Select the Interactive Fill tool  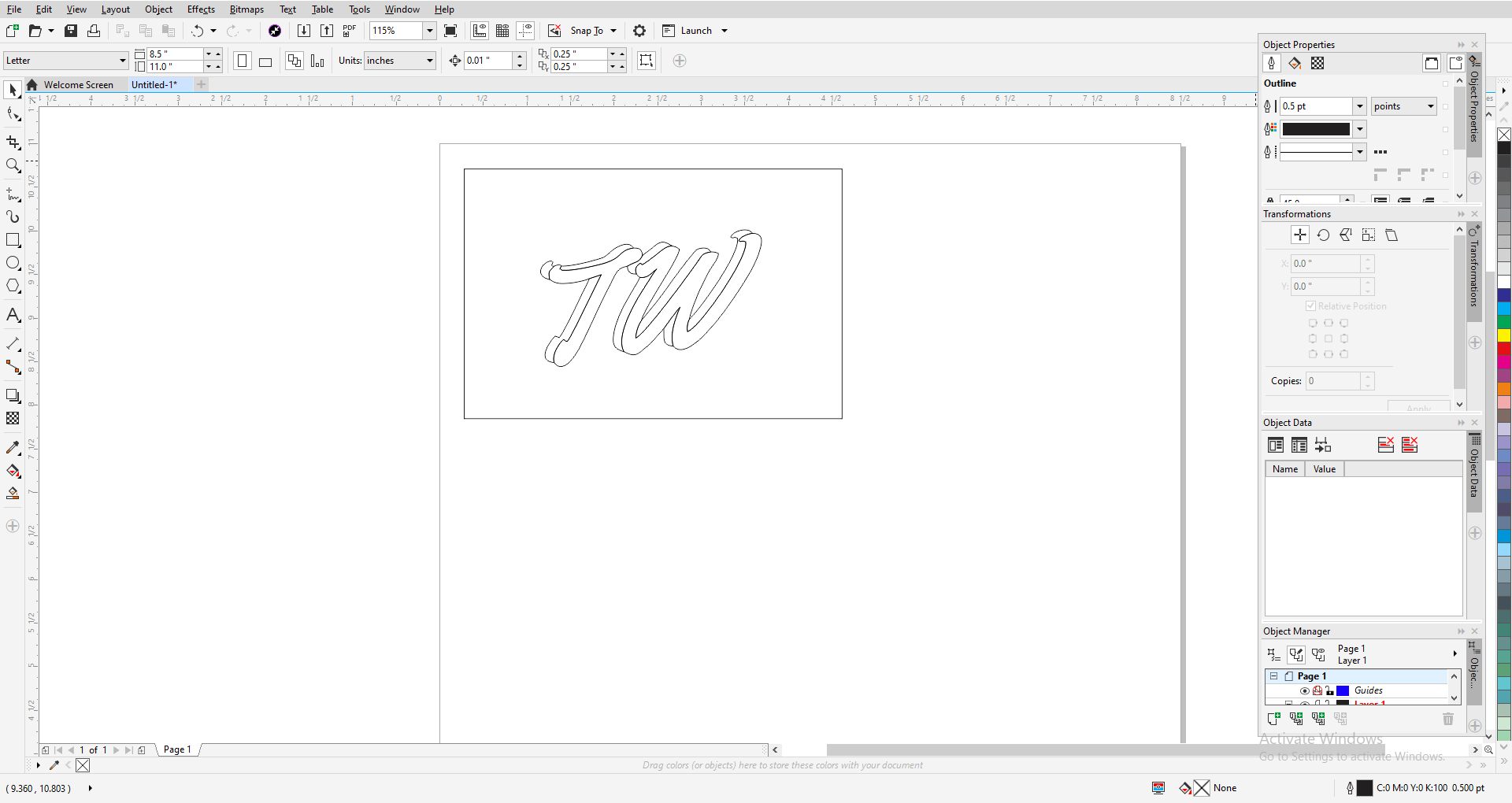(13, 471)
